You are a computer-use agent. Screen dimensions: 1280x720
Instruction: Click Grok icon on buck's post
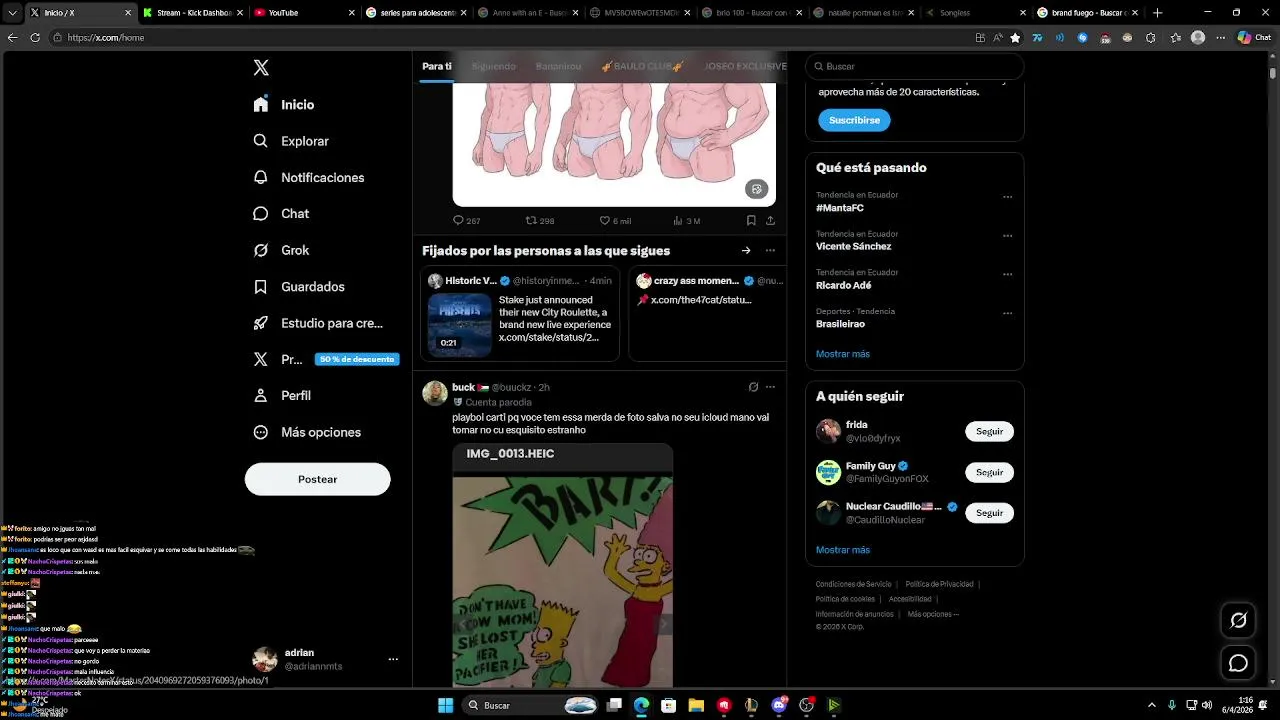click(753, 387)
